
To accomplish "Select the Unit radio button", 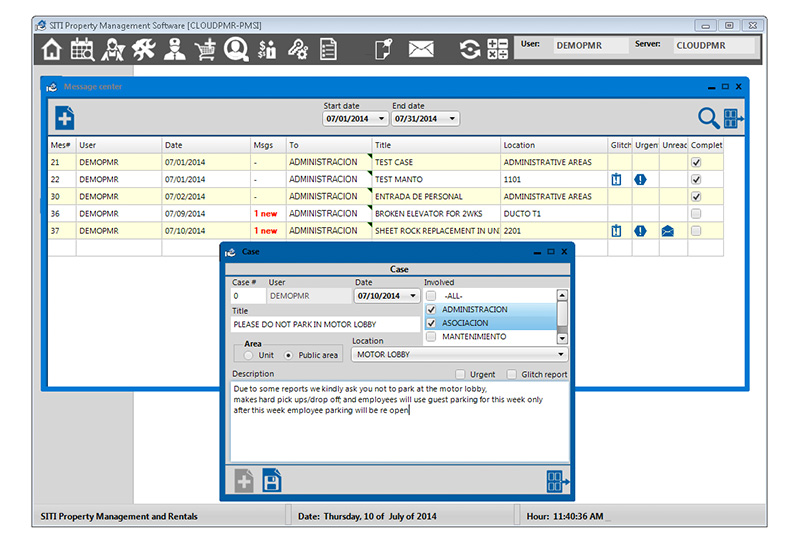I will 248,355.
